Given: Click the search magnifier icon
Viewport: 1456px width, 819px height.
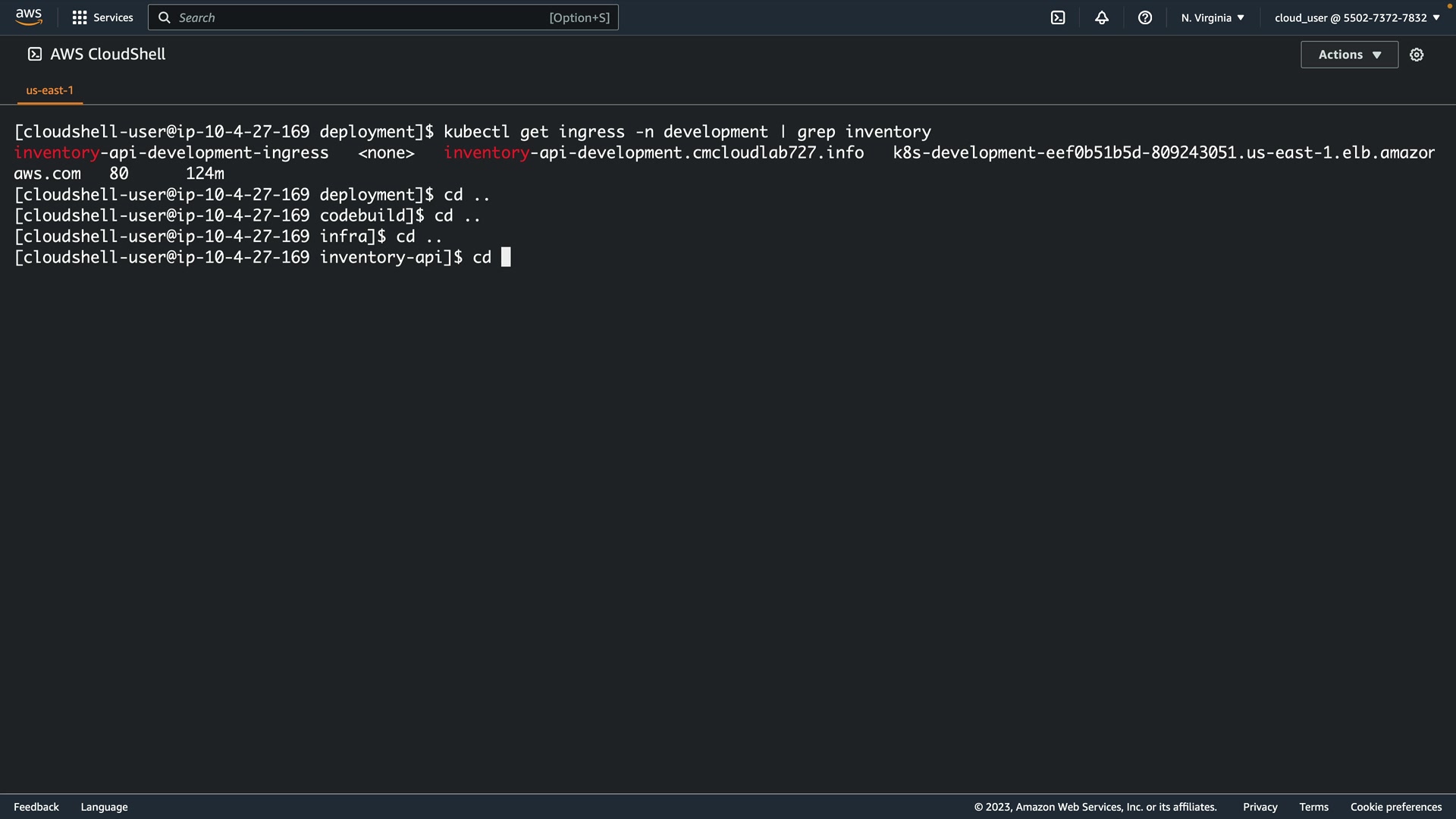Looking at the screenshot, I should pyautogui.click(x=164, y=17).
